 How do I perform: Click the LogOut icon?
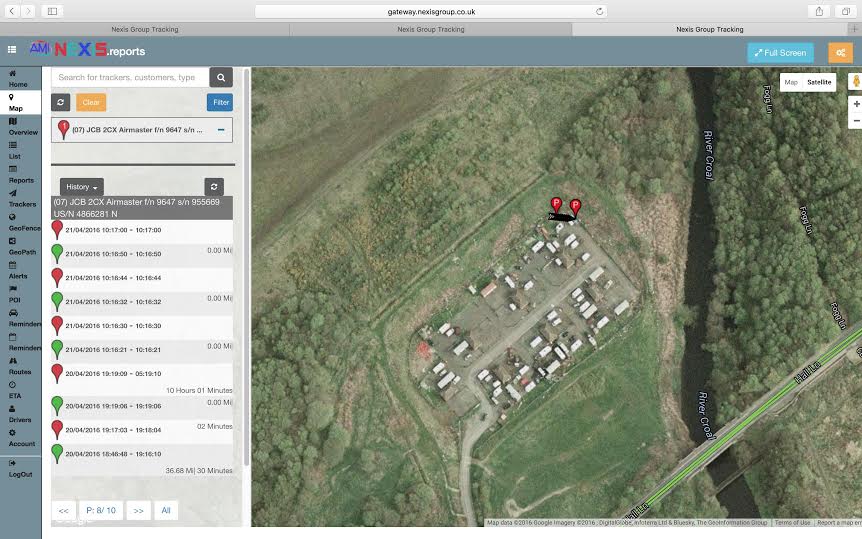pyautogui.click(x=12, y=463)
